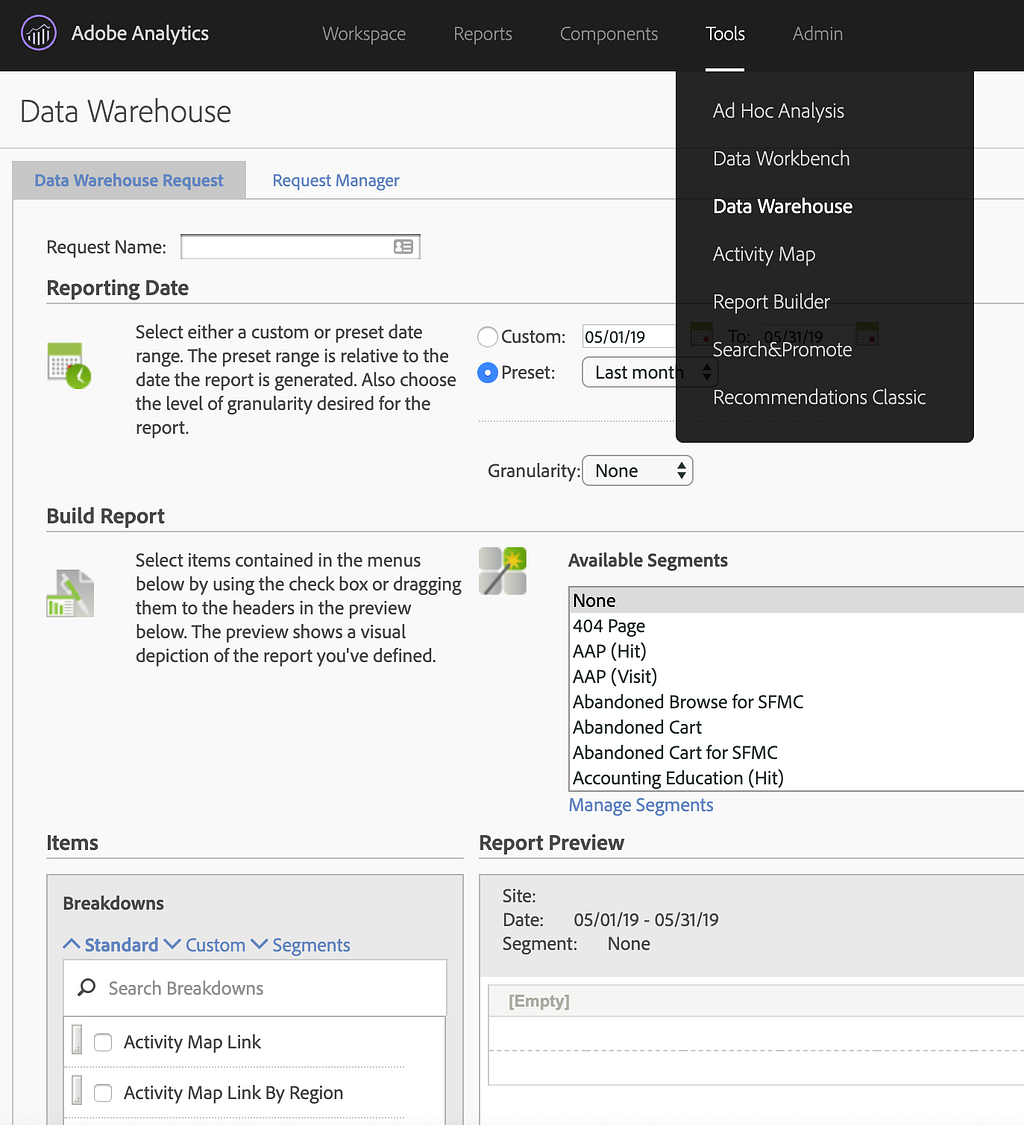Select the Custom date range radio button

pos(487,337)
